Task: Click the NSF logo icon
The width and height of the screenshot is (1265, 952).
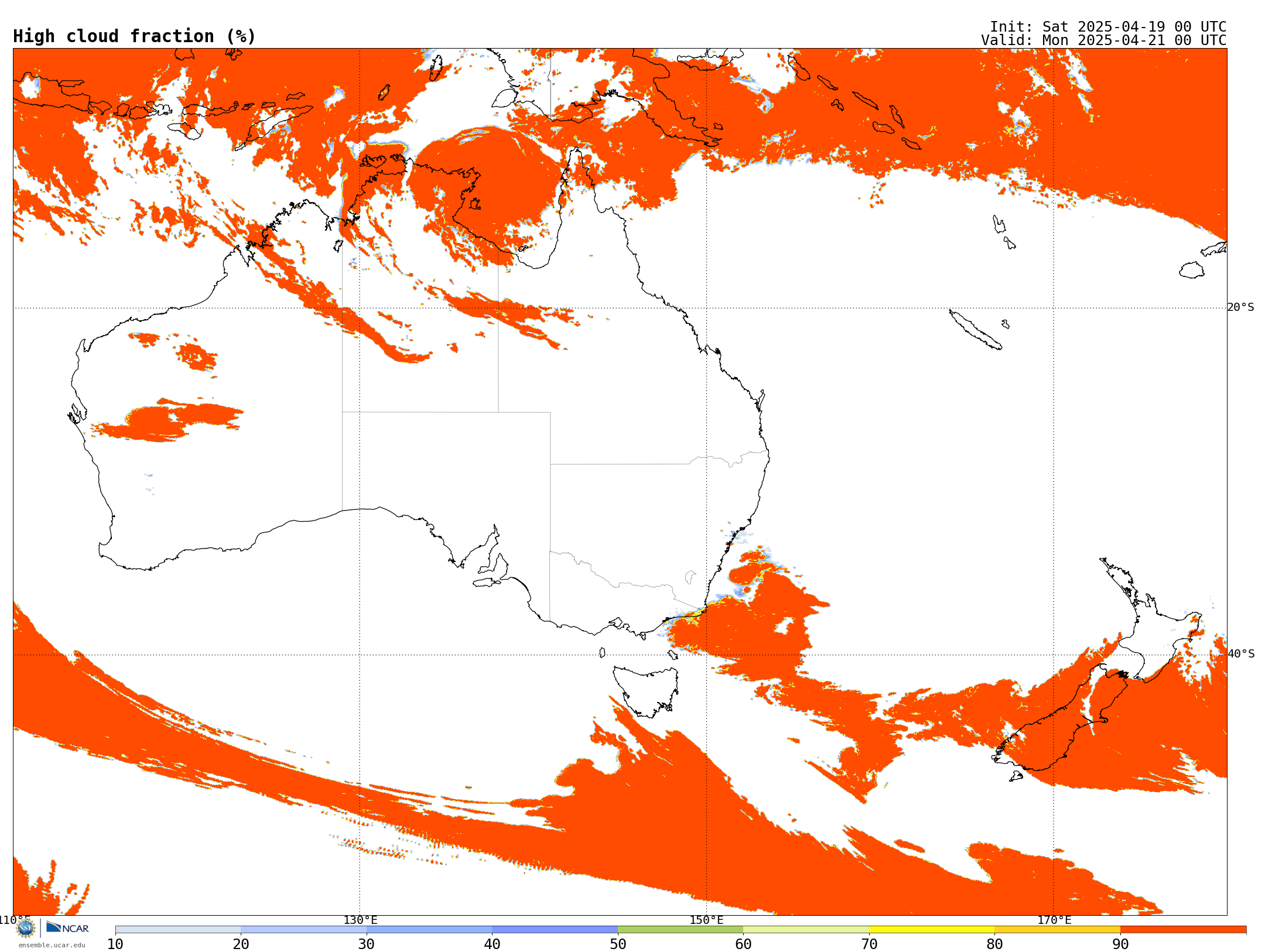Action: [x=26, y=927]
